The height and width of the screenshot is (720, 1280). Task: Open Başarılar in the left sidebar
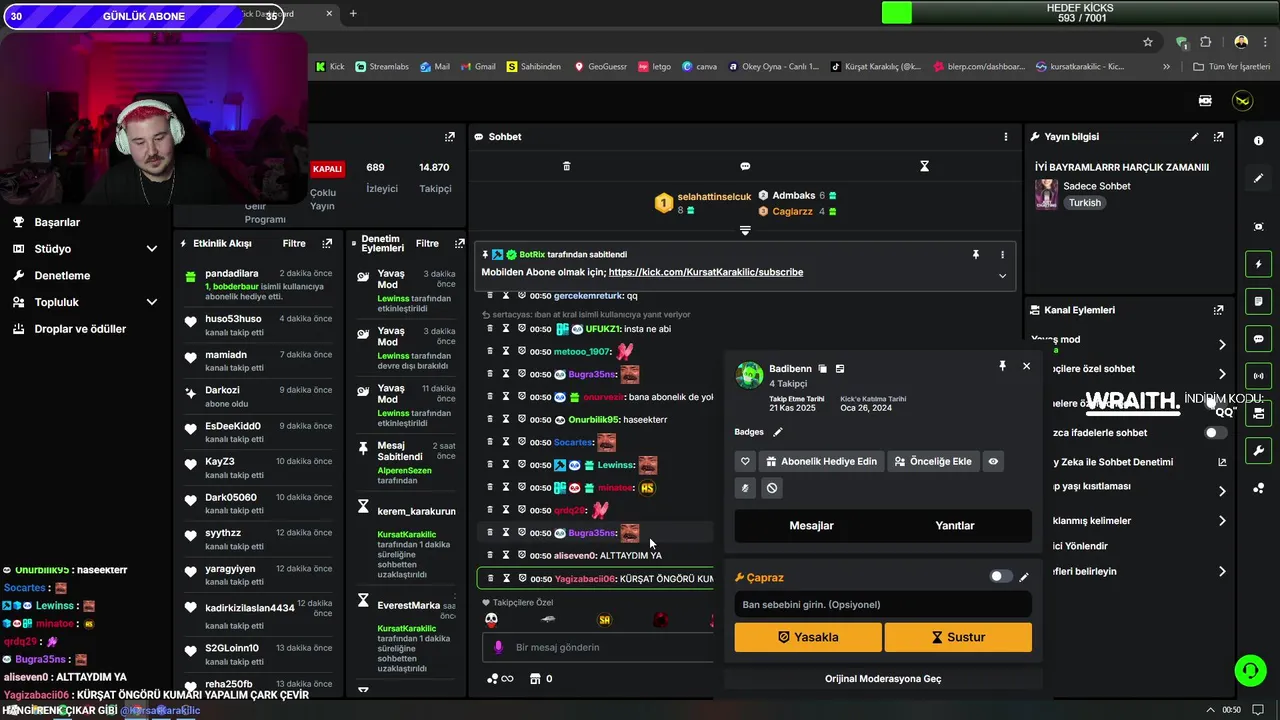(57, 222)
